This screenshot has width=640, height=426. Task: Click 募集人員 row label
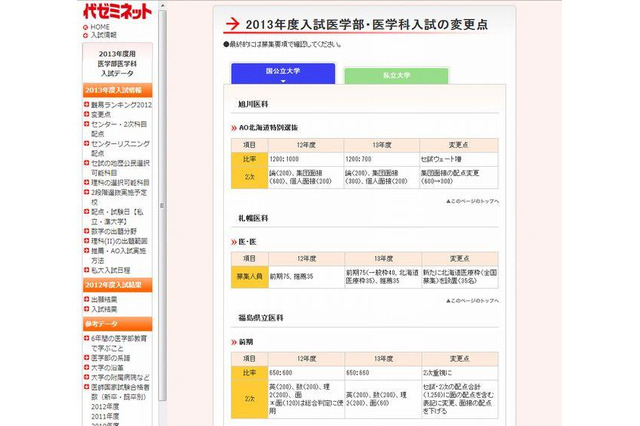tap(249, 276)
